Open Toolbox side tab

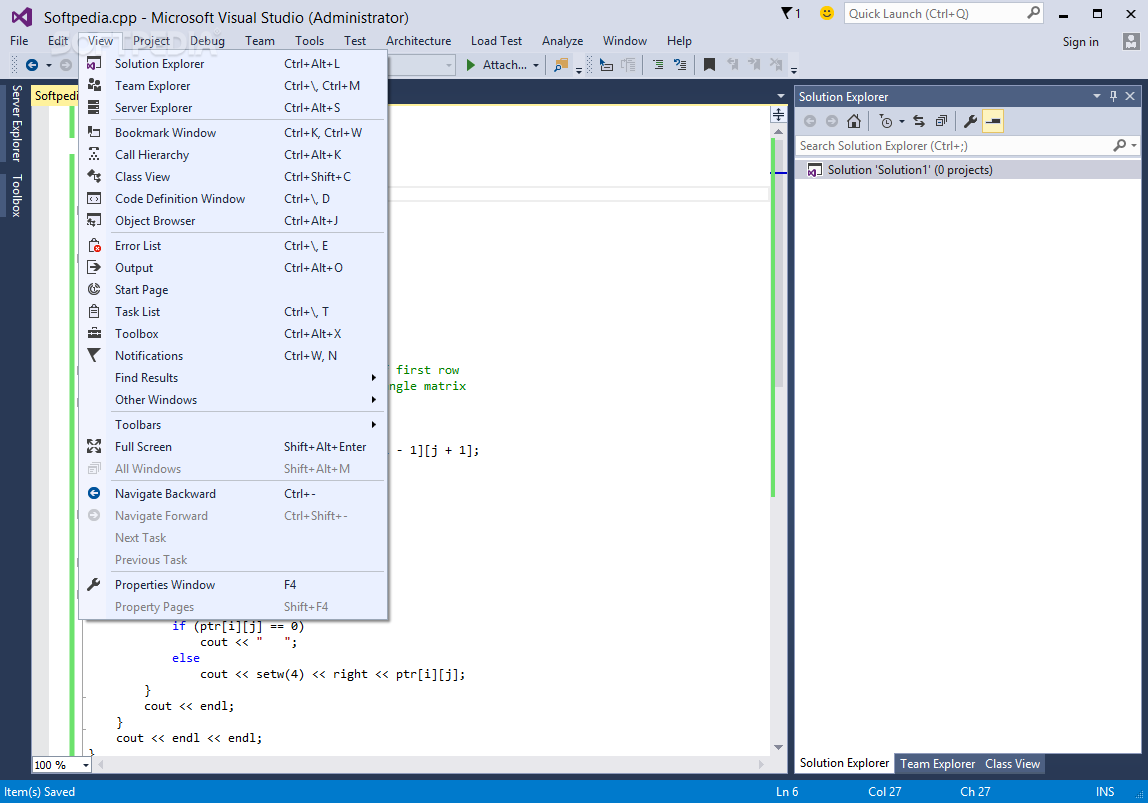[16, 195]
